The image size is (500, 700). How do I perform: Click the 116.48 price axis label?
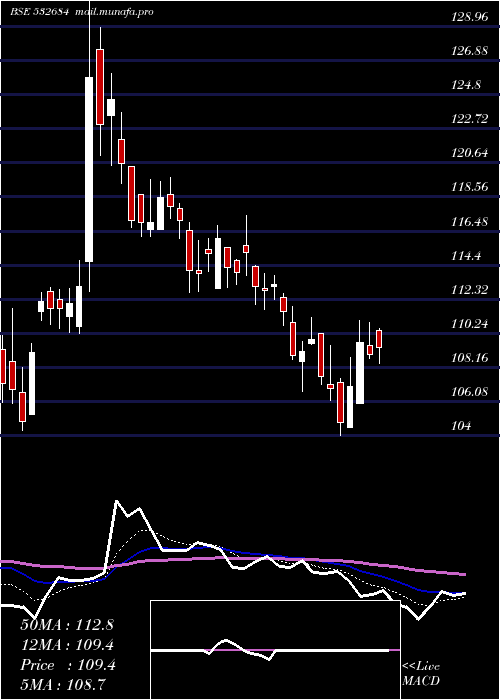tap(470, 221)
